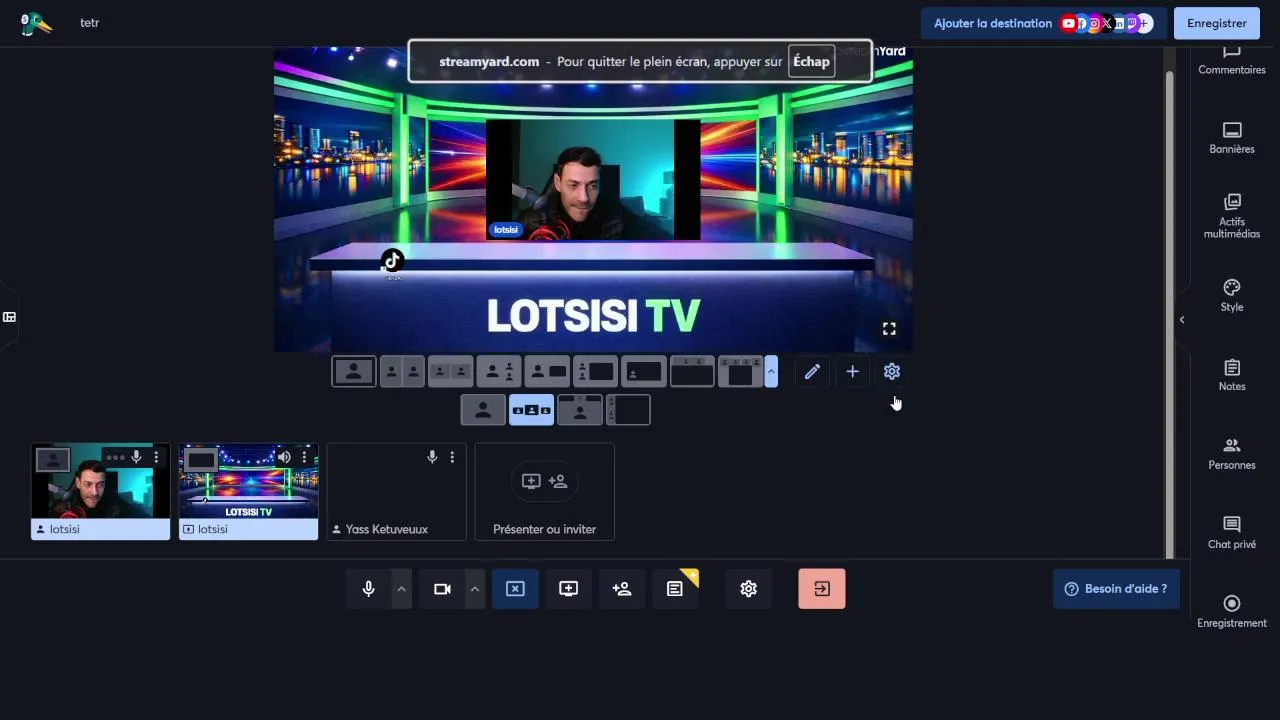Click the vertical scrollbar of studio area
This screenshot has height=720, width=1280.
pos(1170,315)
